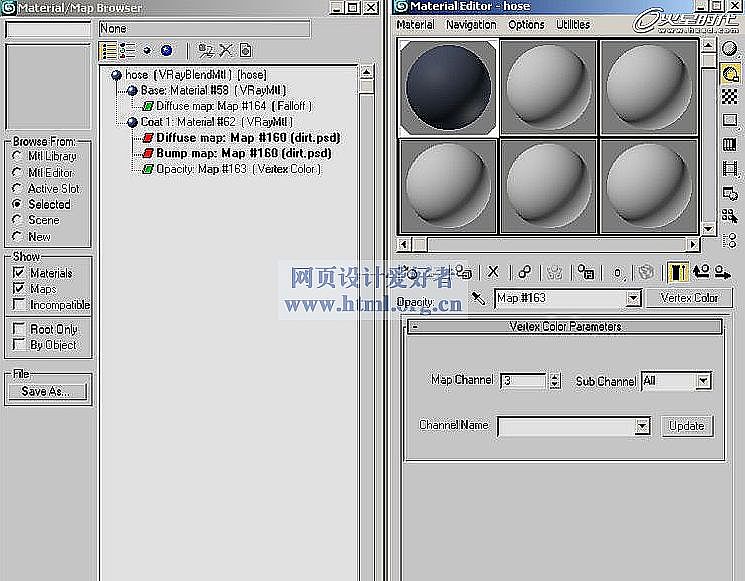745x581 pixels.
Task: Open Channel Name dropdown
Action: pyautogui.click(x=642, y=426)
